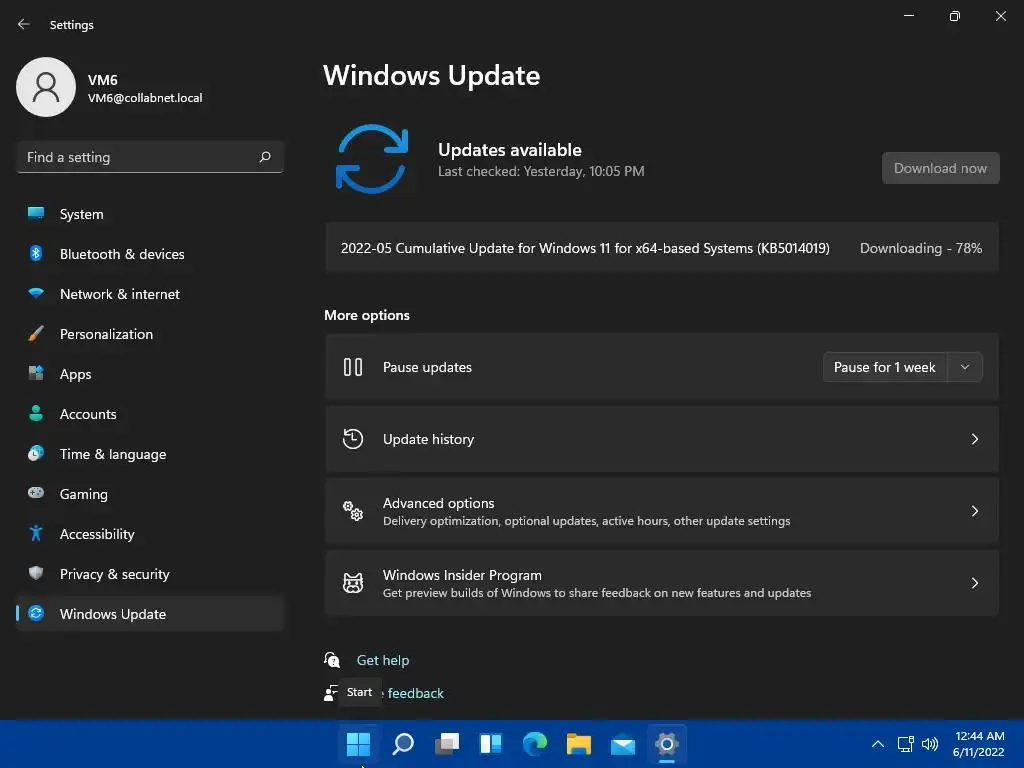
Task: Click the Bluetooth icon in sidebar
Action: coord(36,253)
